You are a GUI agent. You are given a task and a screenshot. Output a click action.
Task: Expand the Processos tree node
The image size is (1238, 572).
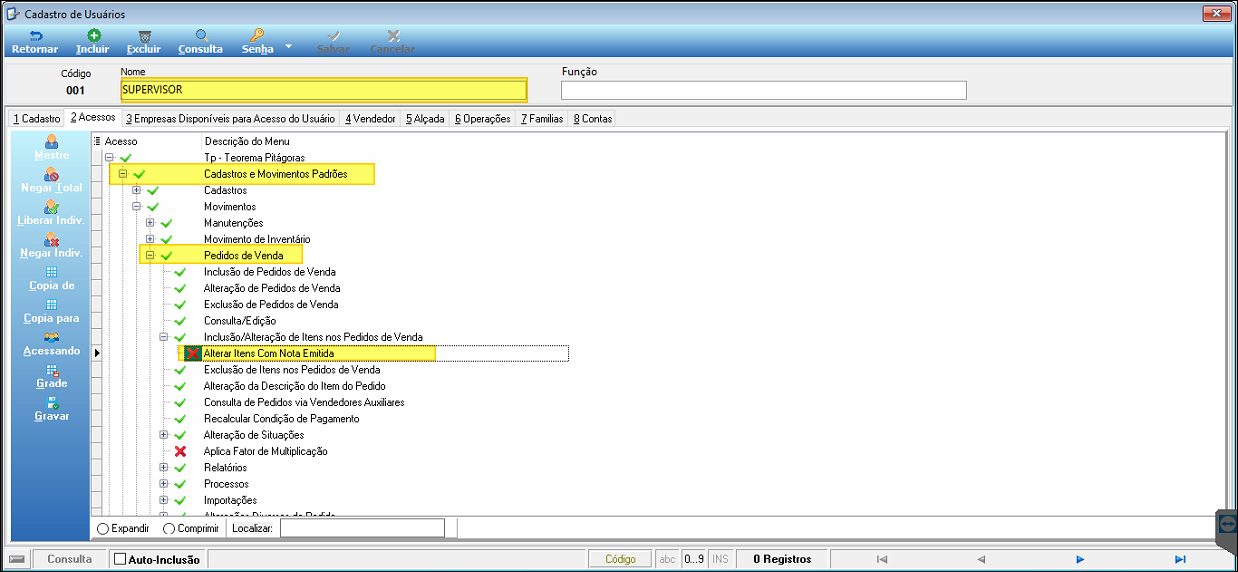[164, 484]
